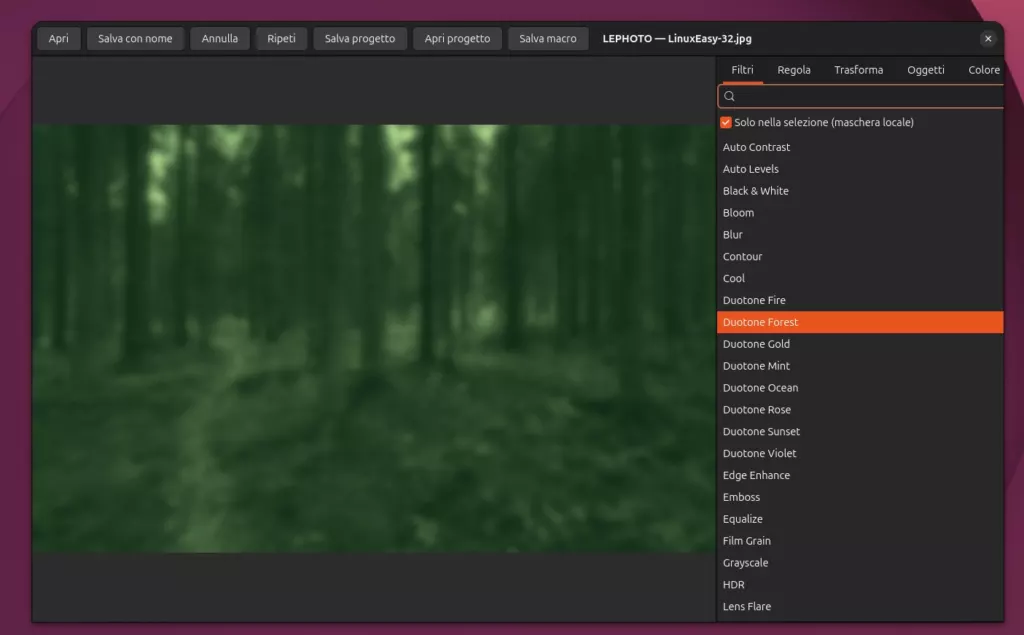Pick the Duotone Rose filter

[x=860, y=410]
